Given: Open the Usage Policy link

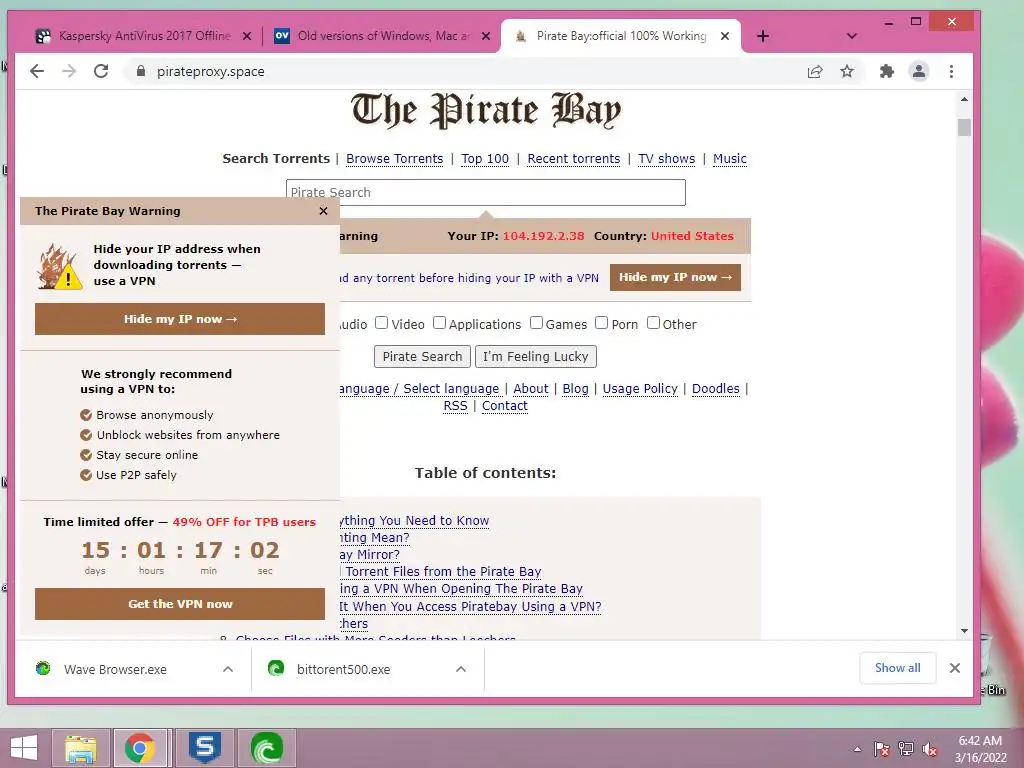Looking at the screenshot, I should 640,389.
